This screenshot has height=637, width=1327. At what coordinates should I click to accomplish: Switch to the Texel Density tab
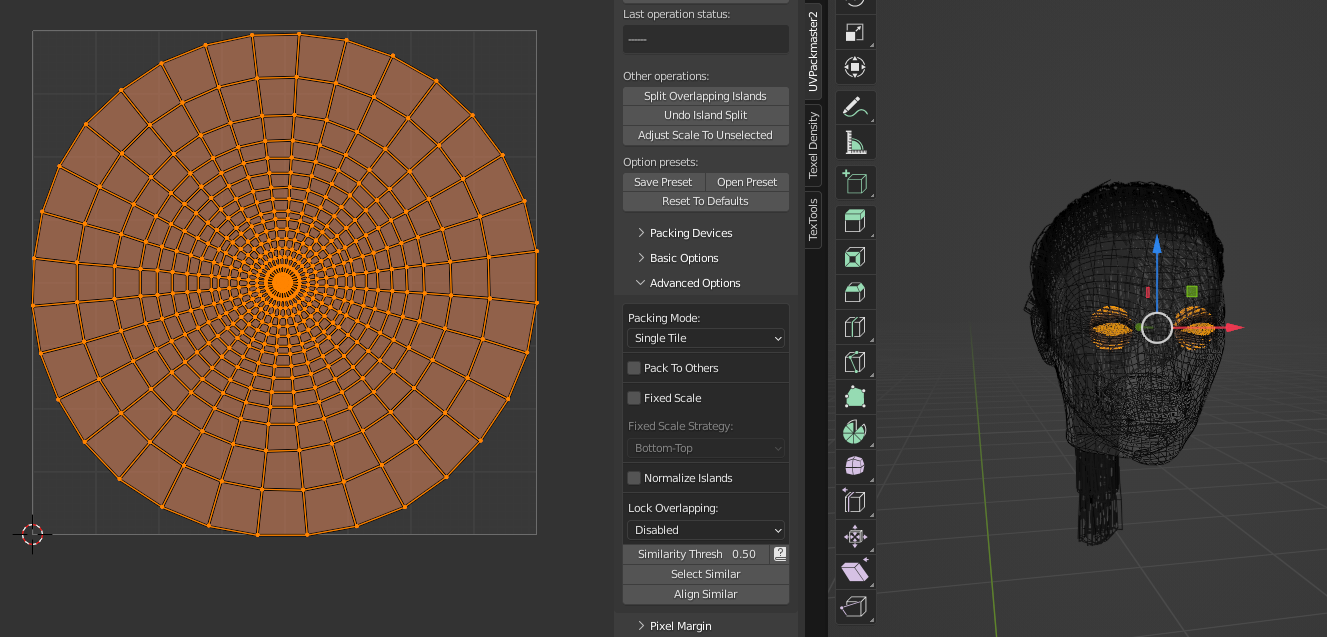point(813,146)
